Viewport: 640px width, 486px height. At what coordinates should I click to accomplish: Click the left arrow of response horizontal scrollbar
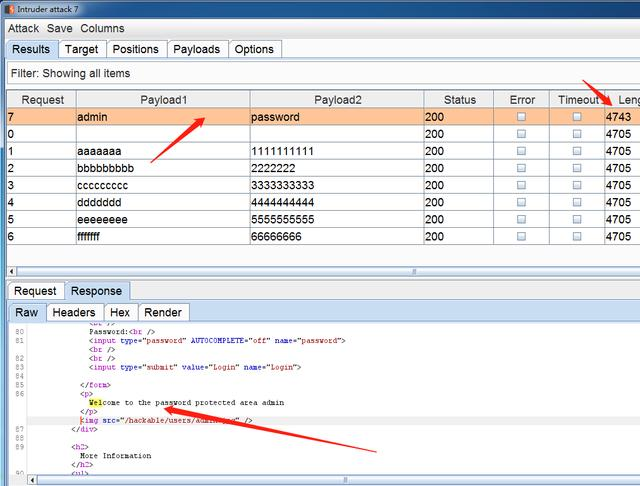[x=32, y=480]
